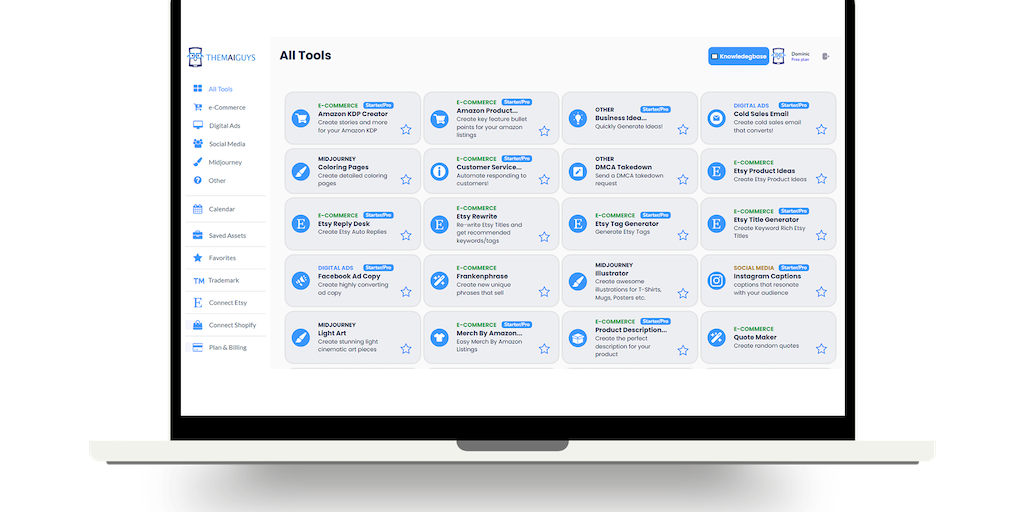
Task: Click the All Tools page heading
Action: point(305,56)
